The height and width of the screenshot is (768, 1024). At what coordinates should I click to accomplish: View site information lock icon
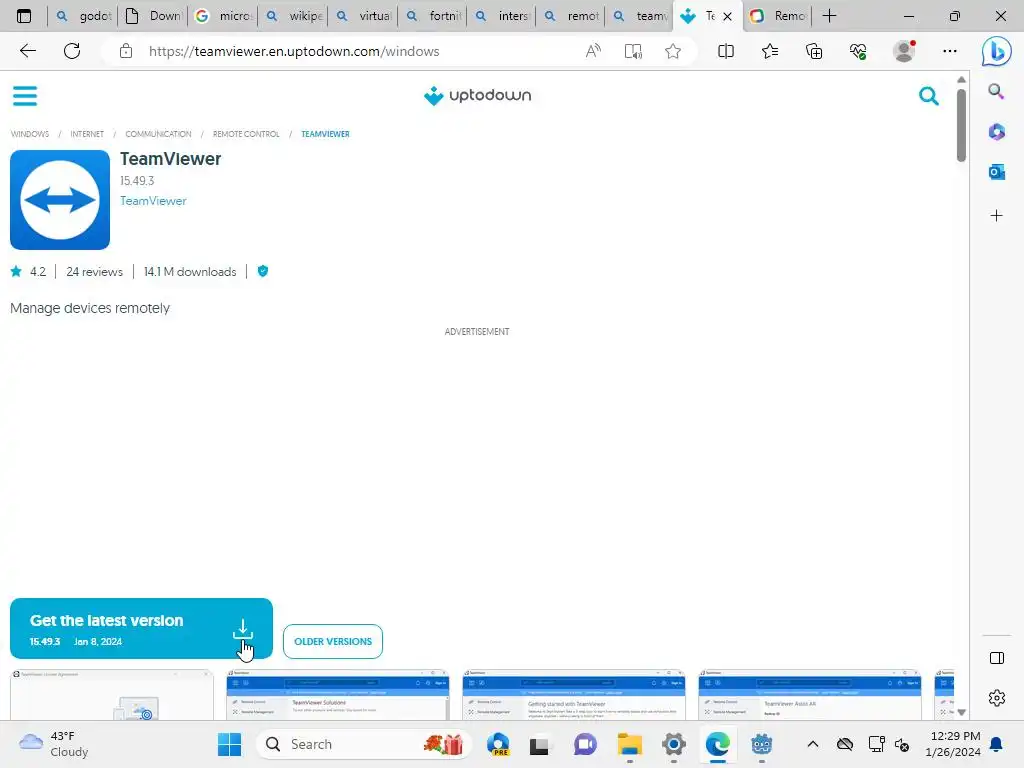(x=125, y=51)
